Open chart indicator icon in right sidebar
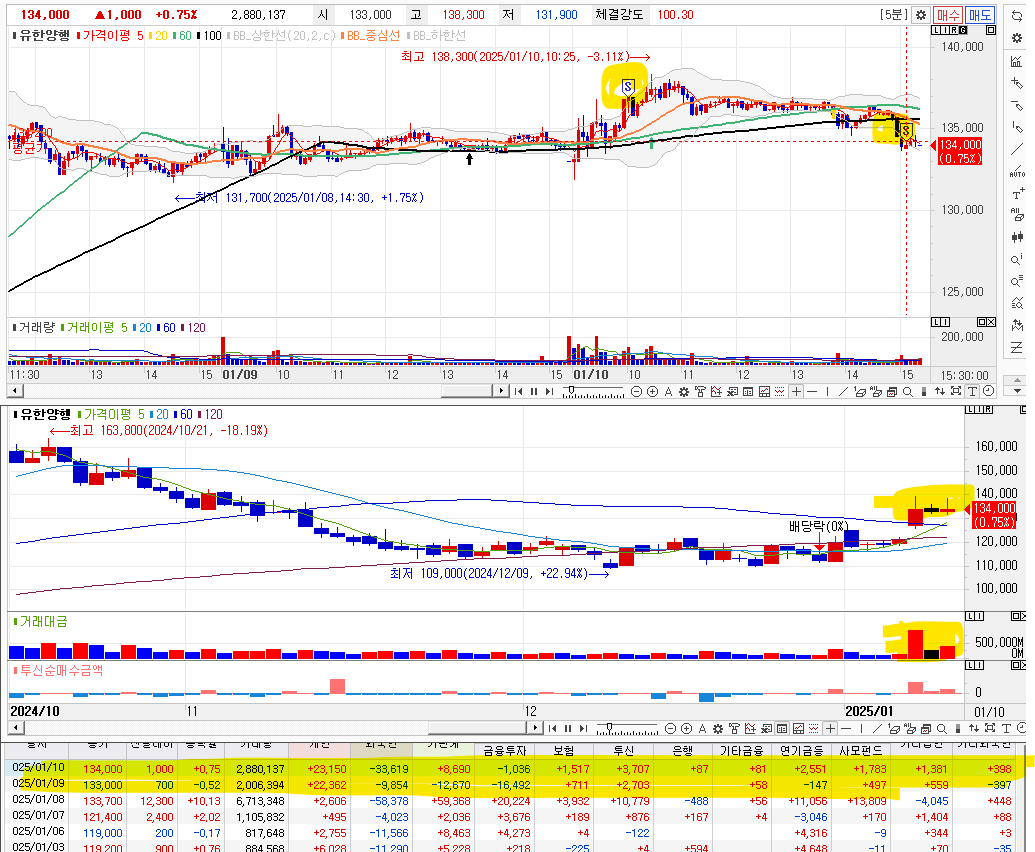This screenshot has width=1035, height=852. pyautogui.click(x=1017, y=61)
